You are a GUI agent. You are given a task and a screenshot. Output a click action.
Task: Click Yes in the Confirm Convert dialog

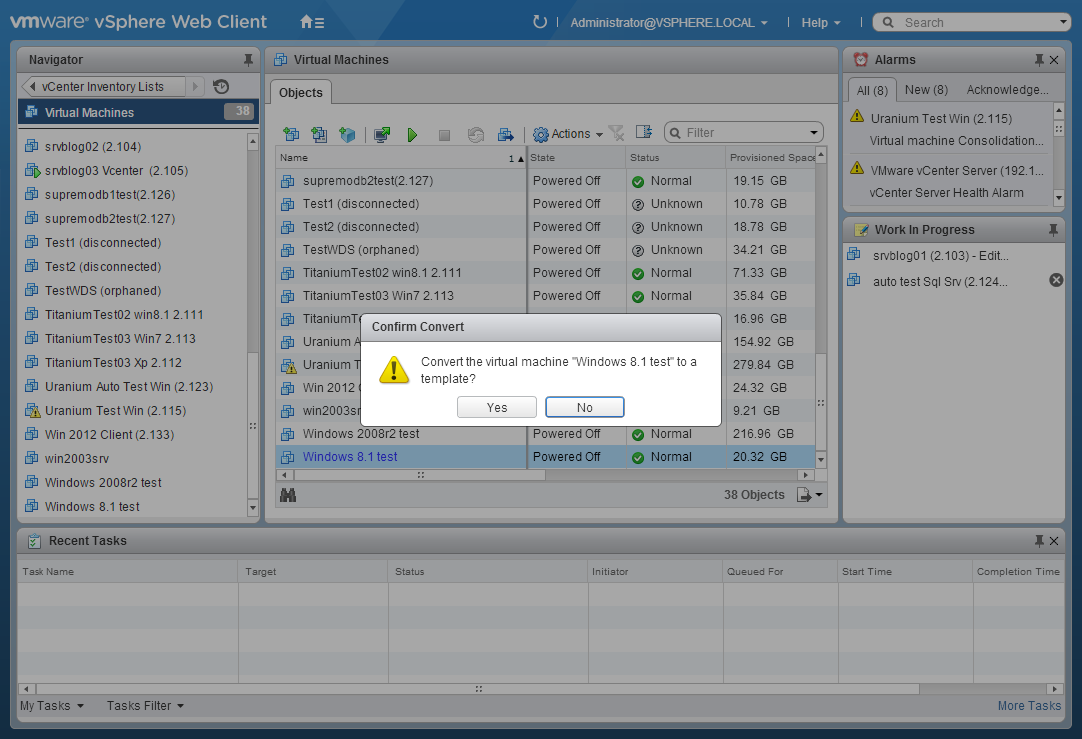(x=496, y=407)
